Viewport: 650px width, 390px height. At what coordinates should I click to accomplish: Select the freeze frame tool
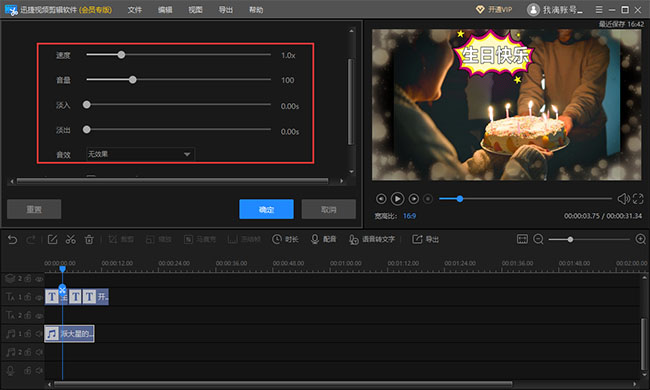tap(244, 240)
